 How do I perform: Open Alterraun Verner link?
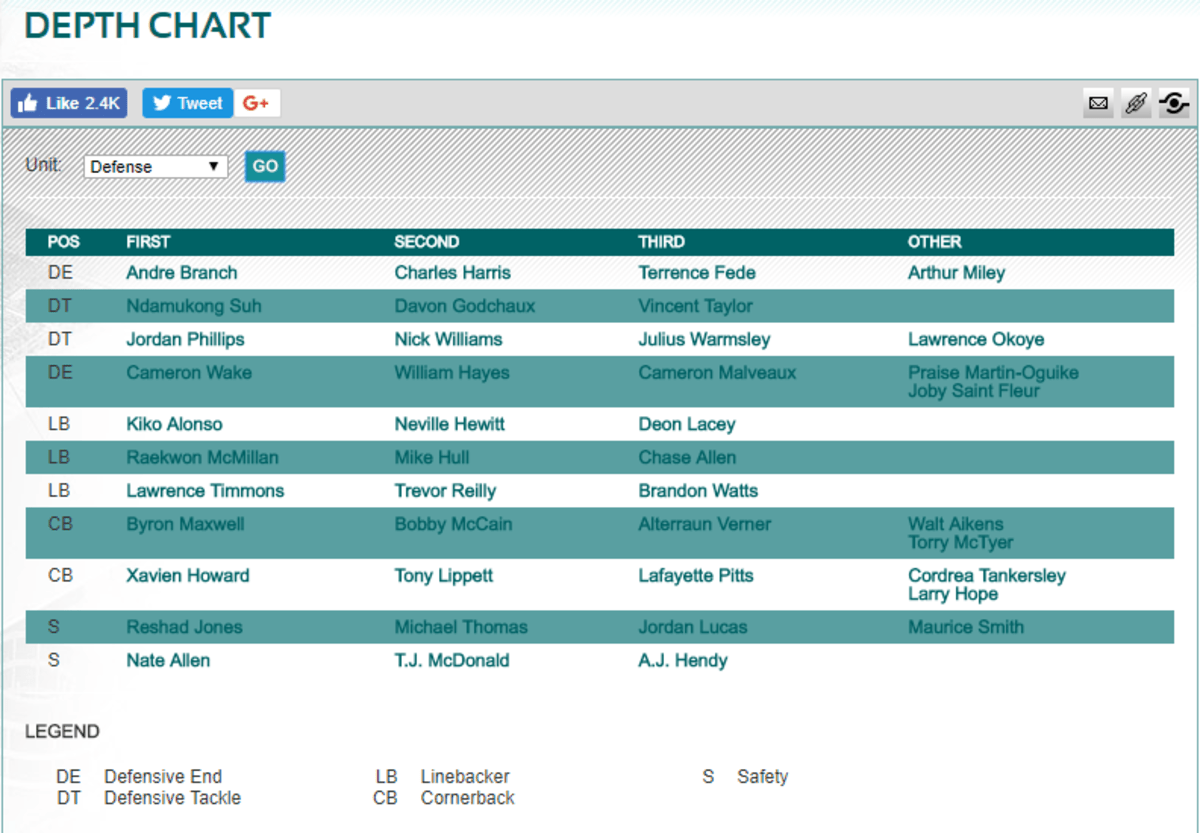[x=705, y=524]
